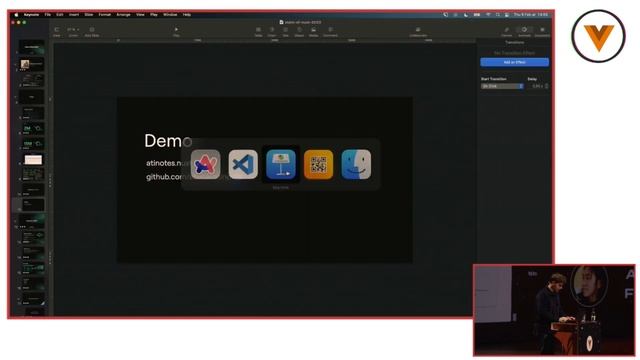This screenshot has height=360, width=640.
Task: Switch to the QR code app in switcher
Action: pos(318,164)
